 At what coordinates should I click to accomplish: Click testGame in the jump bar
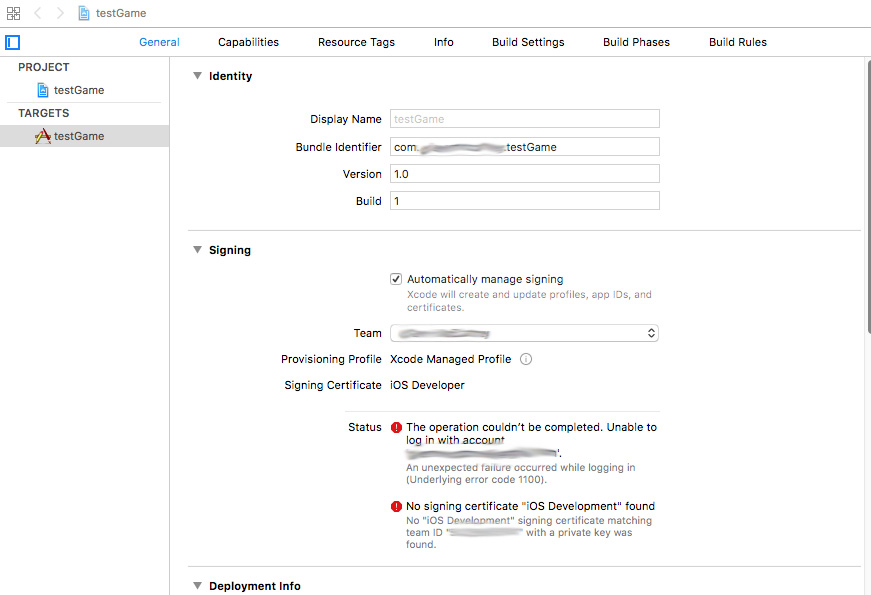point(121,13)
